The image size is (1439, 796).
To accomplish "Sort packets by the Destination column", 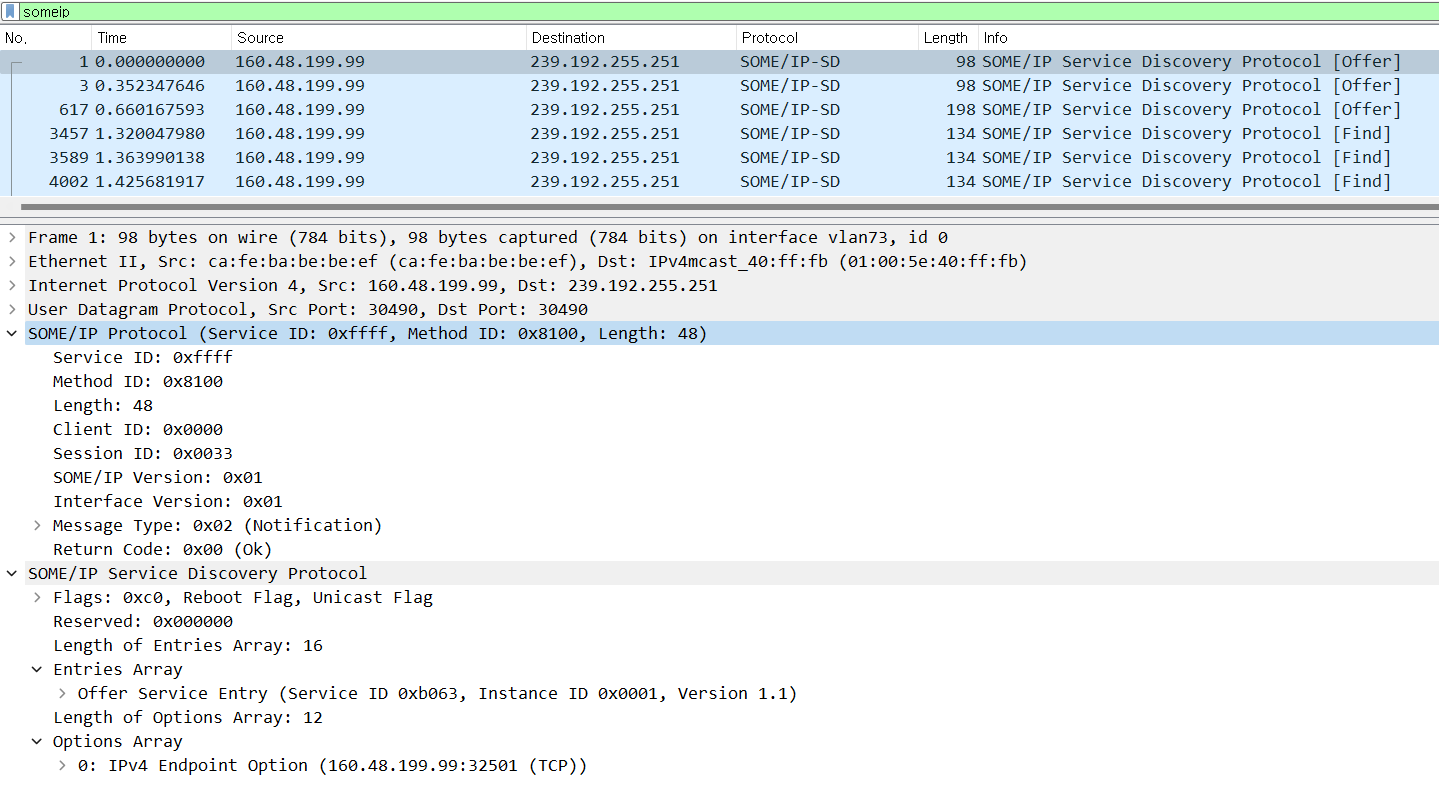I will coord(631,38).
